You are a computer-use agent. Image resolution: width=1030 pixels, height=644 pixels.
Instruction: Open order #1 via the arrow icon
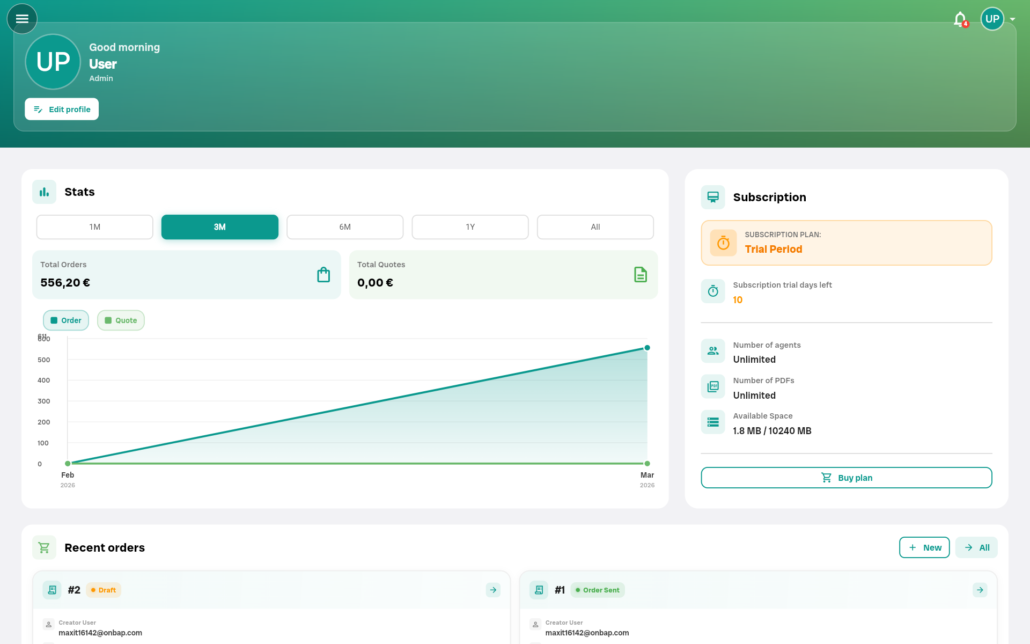(977, 590)
